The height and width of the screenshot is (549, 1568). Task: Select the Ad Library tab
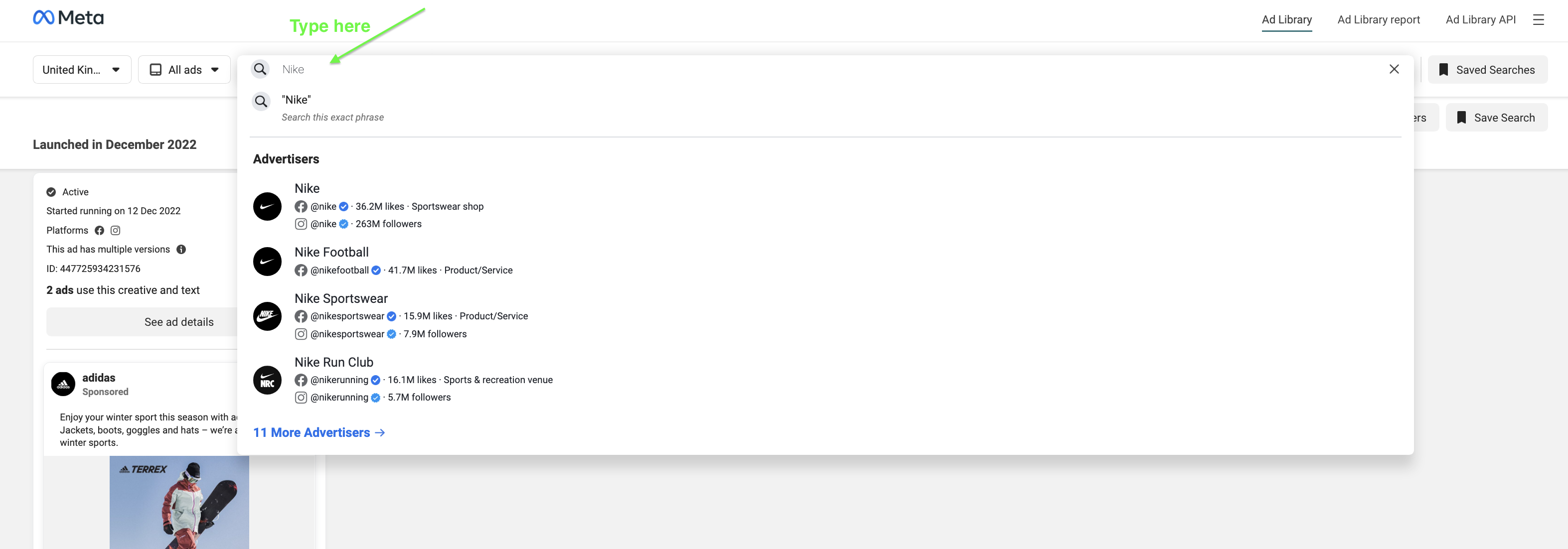coord(1286,19)
